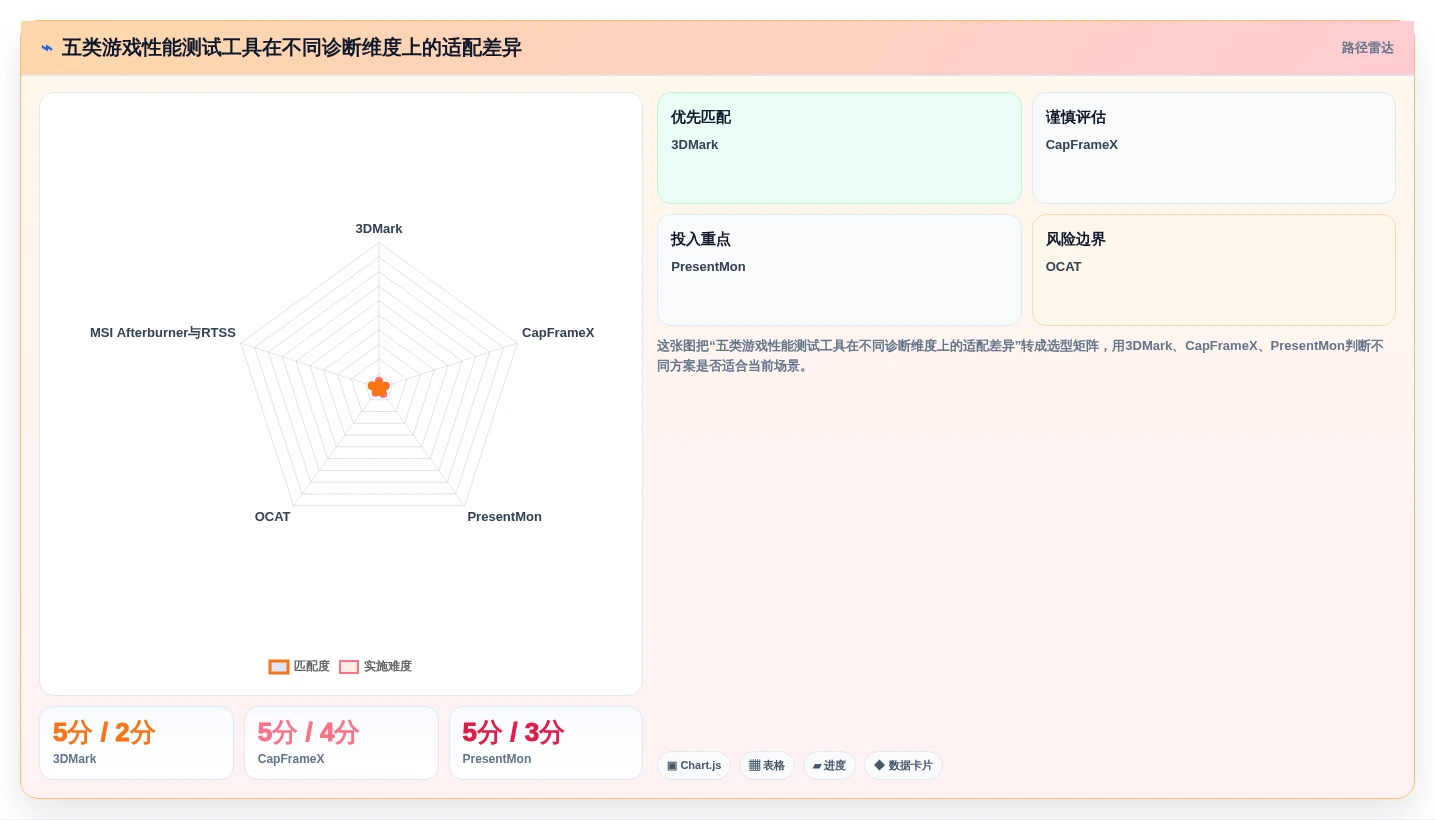
Task: Select the 进度 tag chip
Action: [x=829, y=766]
